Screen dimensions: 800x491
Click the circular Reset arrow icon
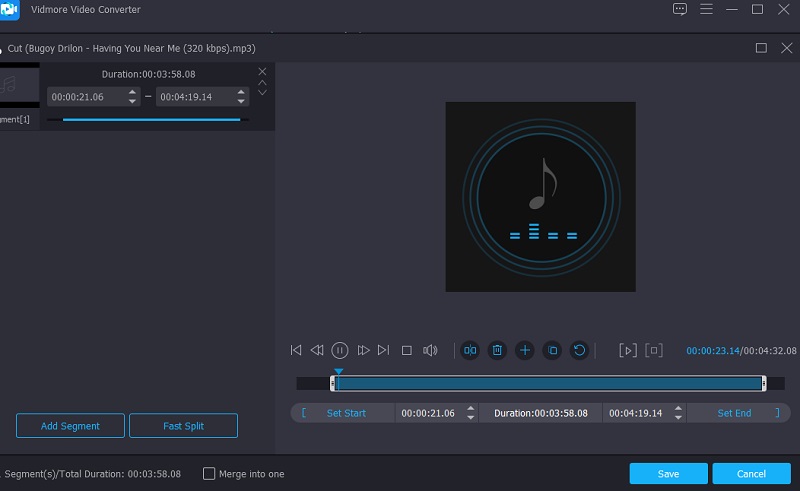click(x=579, y=350)
